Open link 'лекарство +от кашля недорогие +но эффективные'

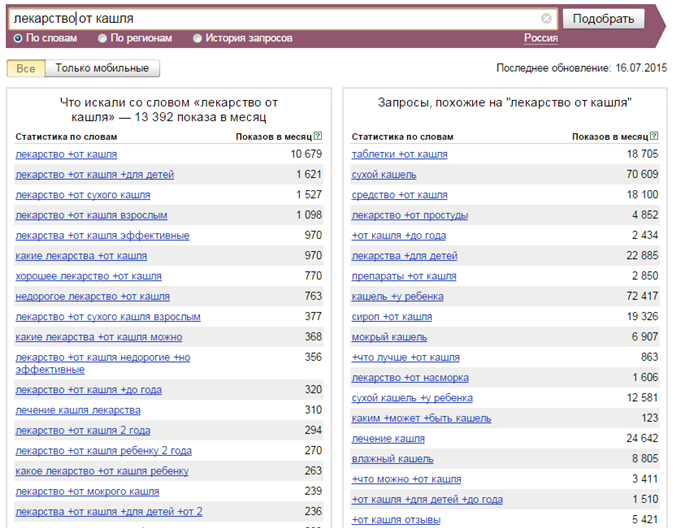[103, 364]
